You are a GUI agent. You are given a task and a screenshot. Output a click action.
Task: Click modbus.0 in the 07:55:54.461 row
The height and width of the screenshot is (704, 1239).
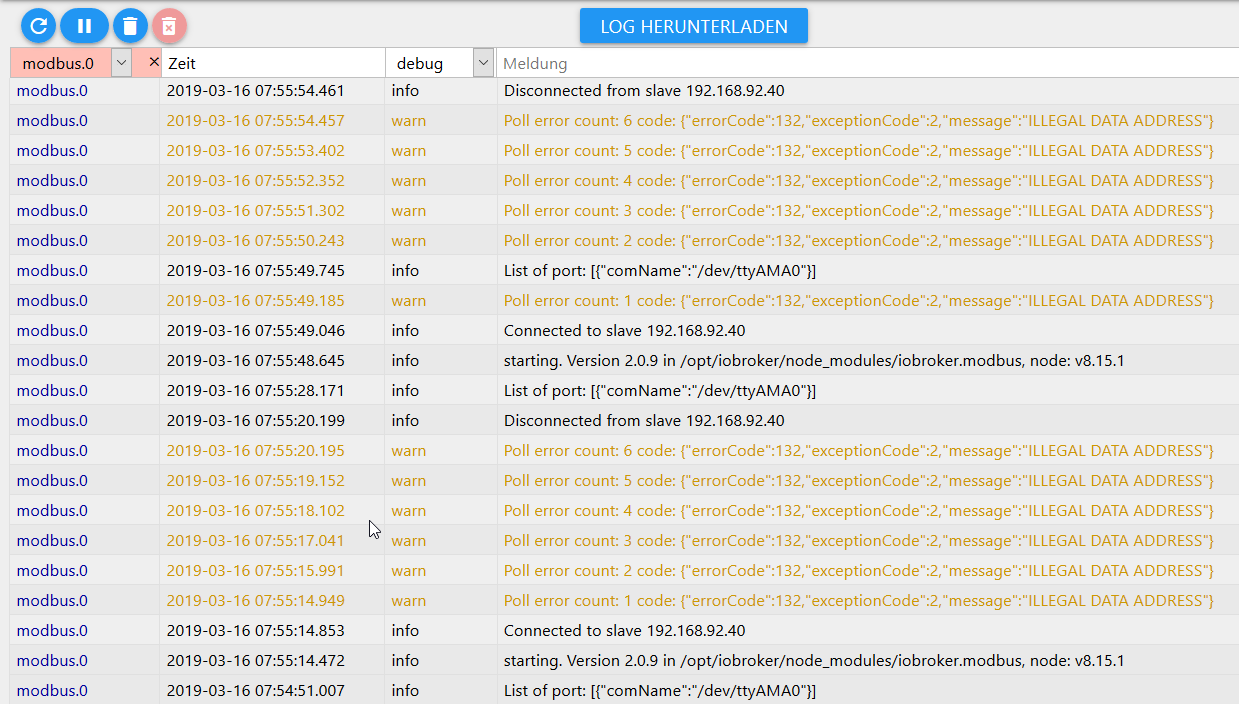(x=52, y=91)
